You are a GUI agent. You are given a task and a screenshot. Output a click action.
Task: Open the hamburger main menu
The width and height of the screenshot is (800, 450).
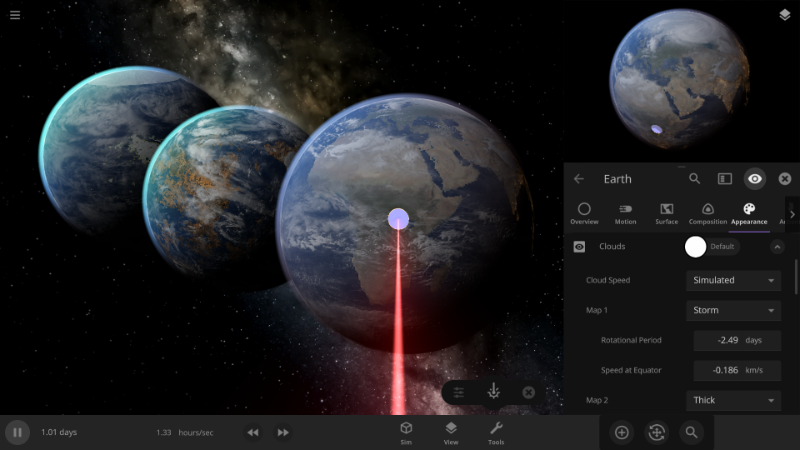click(15, 15)
